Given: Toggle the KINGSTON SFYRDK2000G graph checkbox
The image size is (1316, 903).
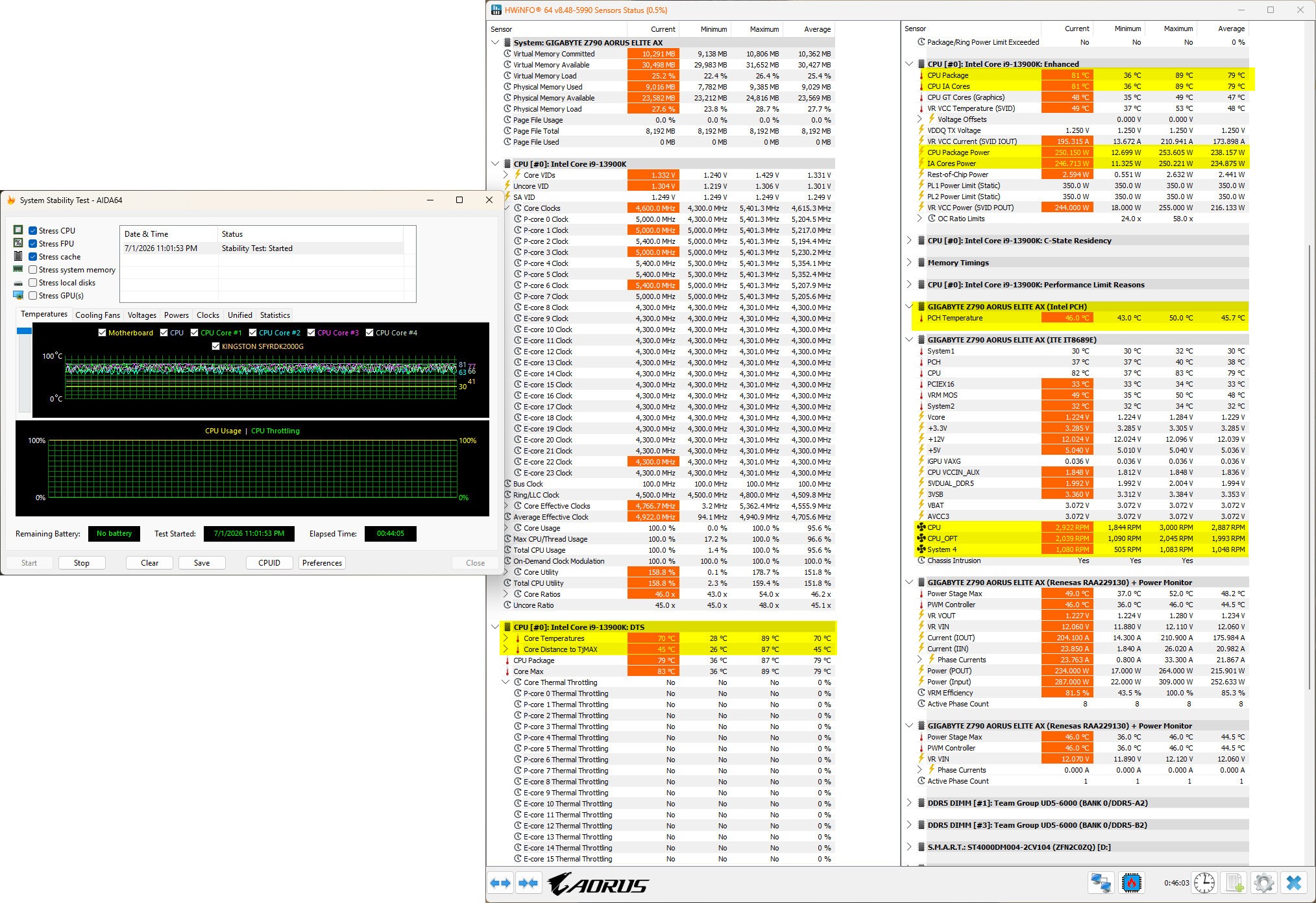Looking at the screenshot, I should [215, 346].
